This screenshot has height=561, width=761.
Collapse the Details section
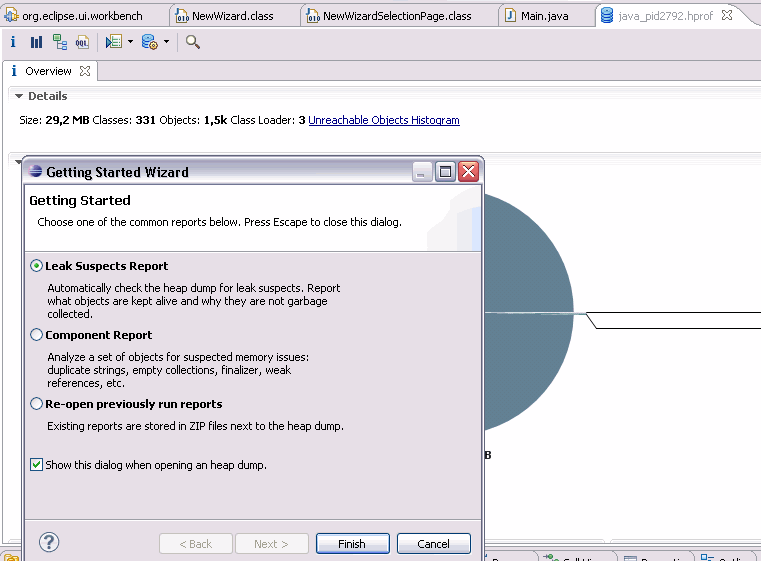19,96
